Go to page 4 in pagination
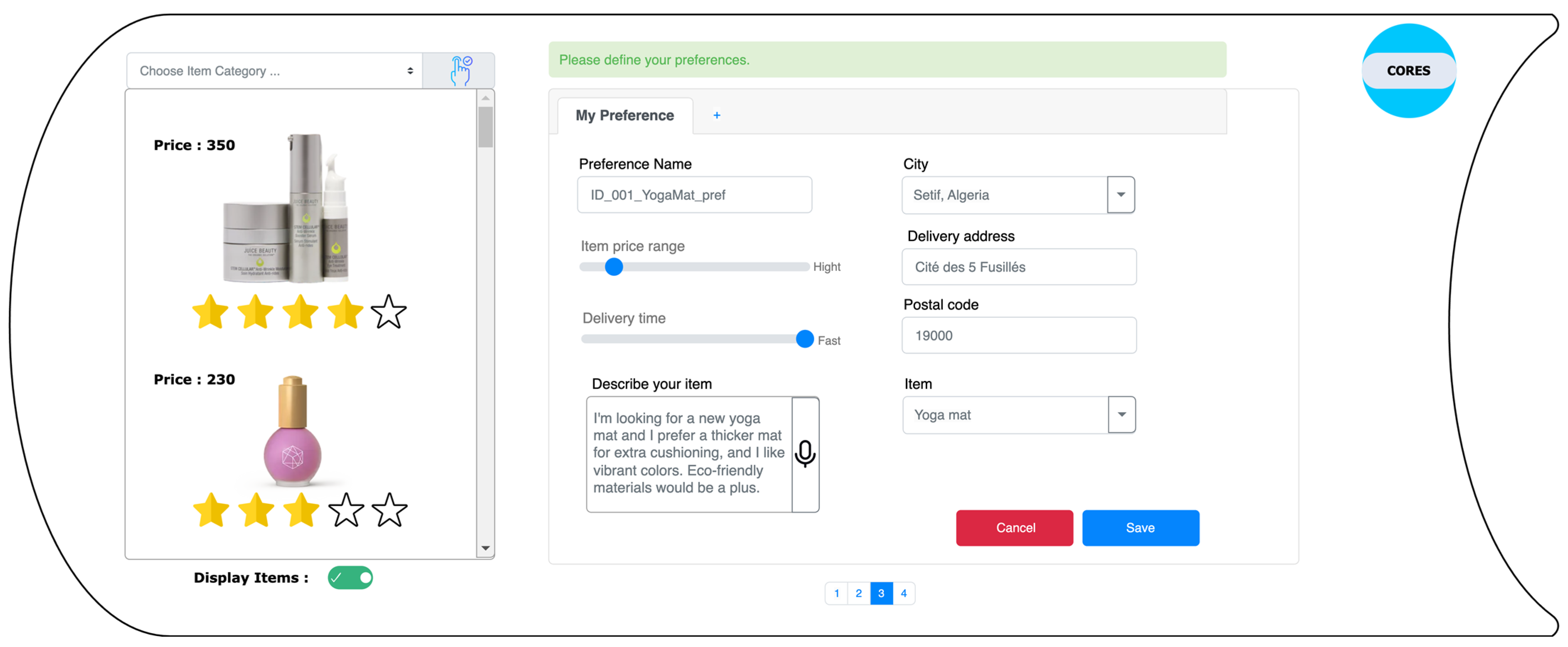 pyautogui.click(x=903, y=593)
